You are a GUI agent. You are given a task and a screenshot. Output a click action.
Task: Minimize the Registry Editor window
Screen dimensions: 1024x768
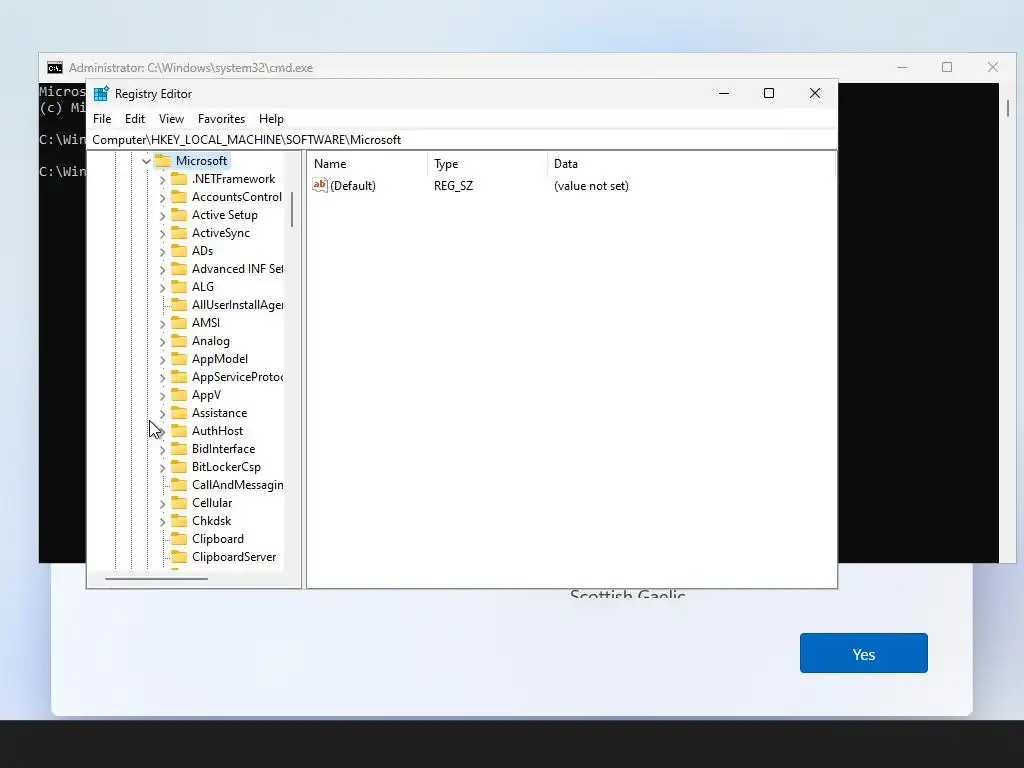[724, 93]
